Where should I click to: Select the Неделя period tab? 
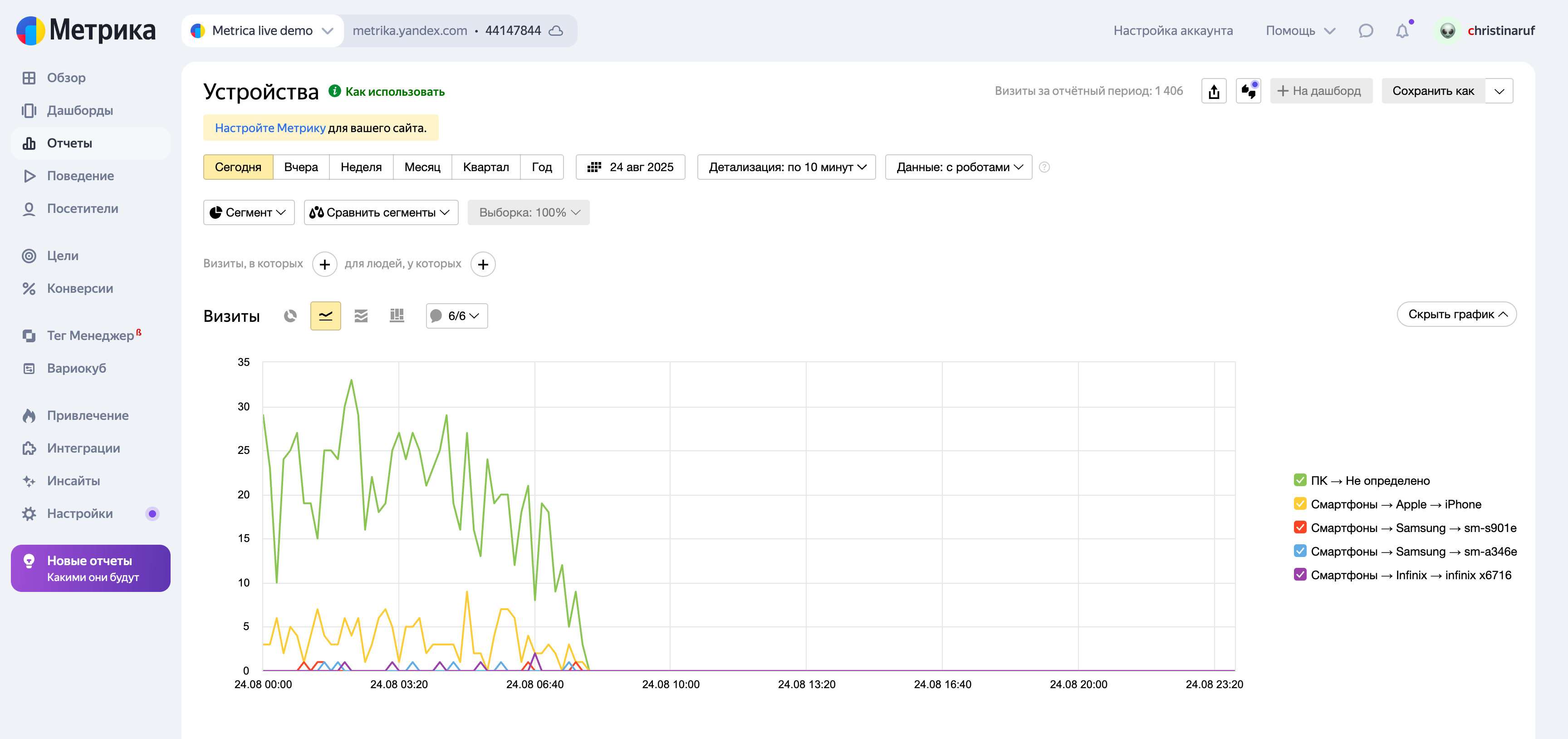coord(361,168)
